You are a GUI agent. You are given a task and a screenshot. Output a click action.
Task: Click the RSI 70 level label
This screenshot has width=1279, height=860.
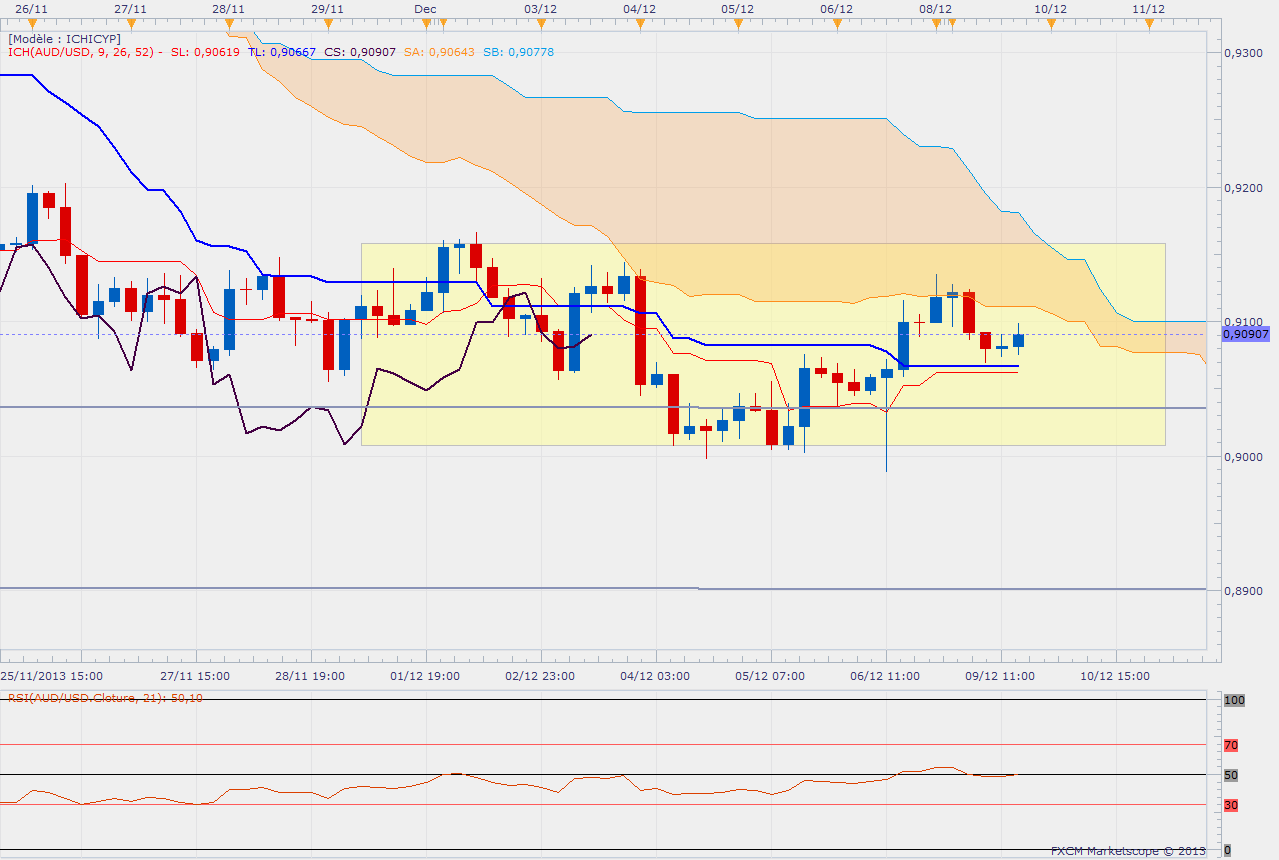pos(1231,745)
